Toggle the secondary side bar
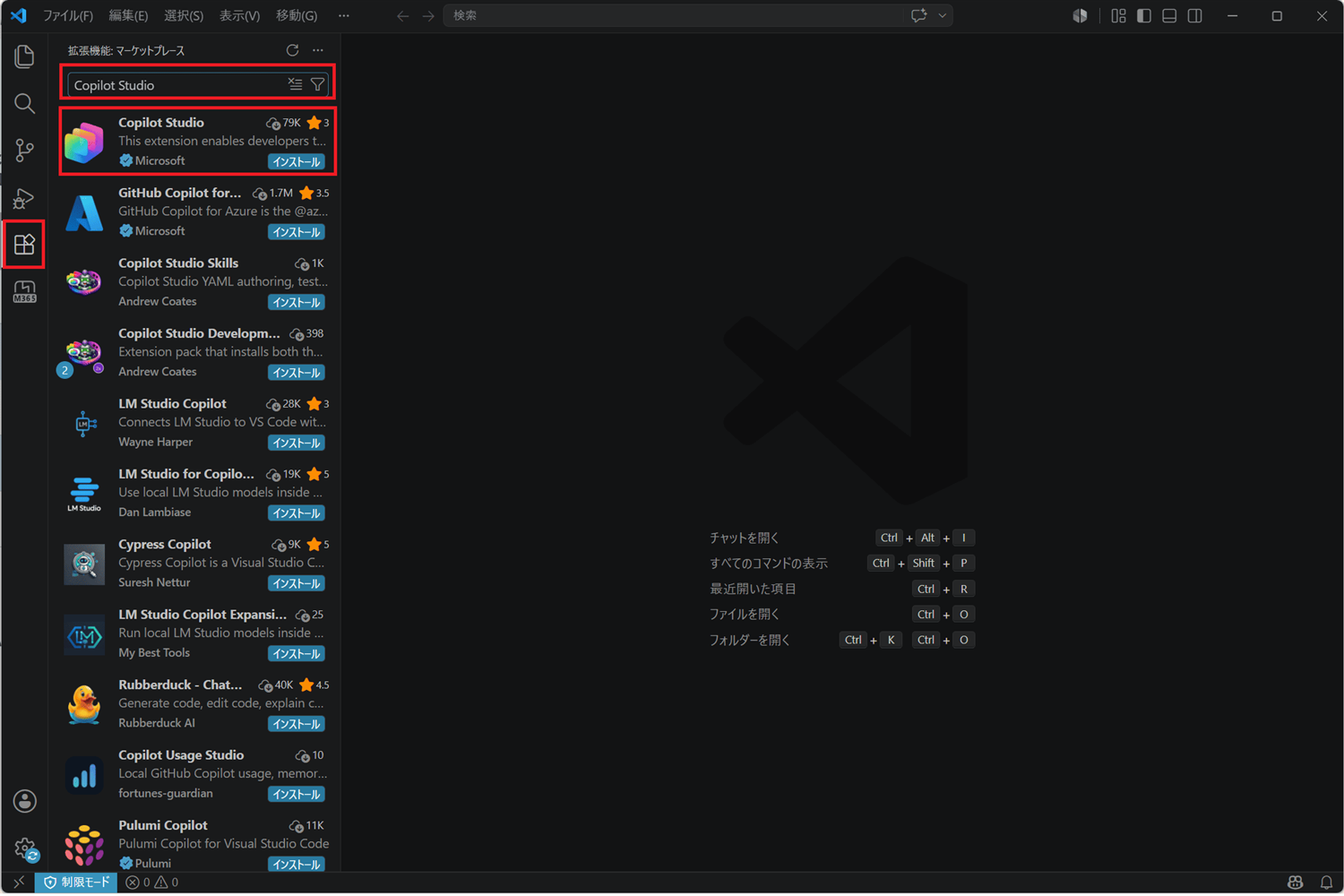Viewport: 1344px width, 896px height. [1195, 16]
